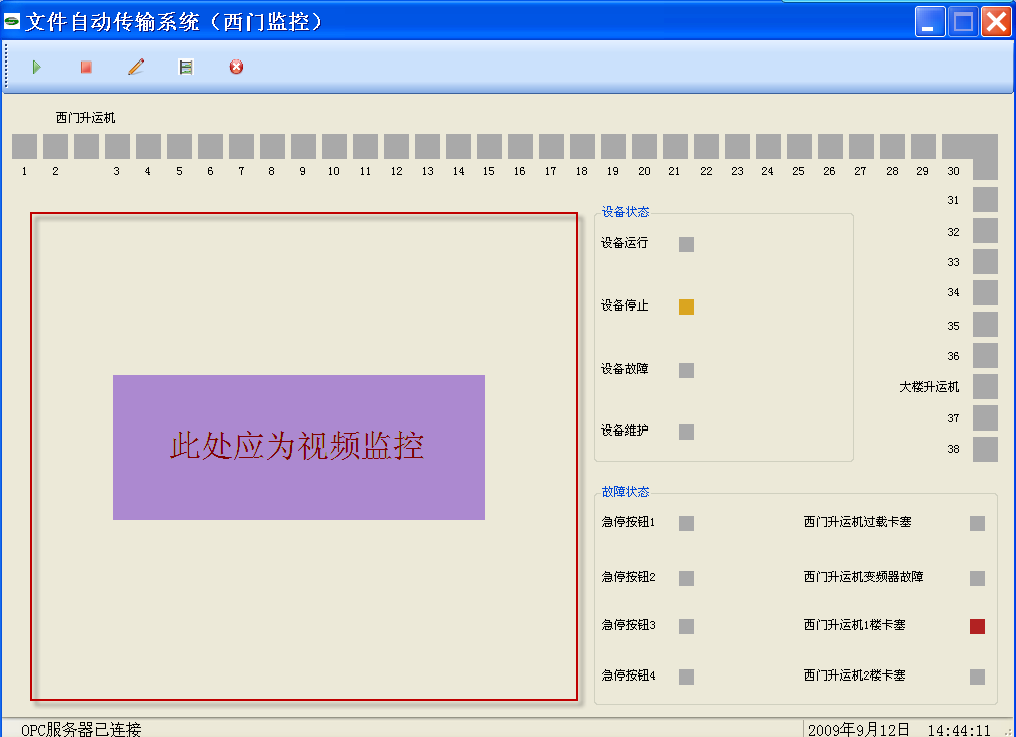
Task: Click the red circle X exit icon
Action: [237, 67]
